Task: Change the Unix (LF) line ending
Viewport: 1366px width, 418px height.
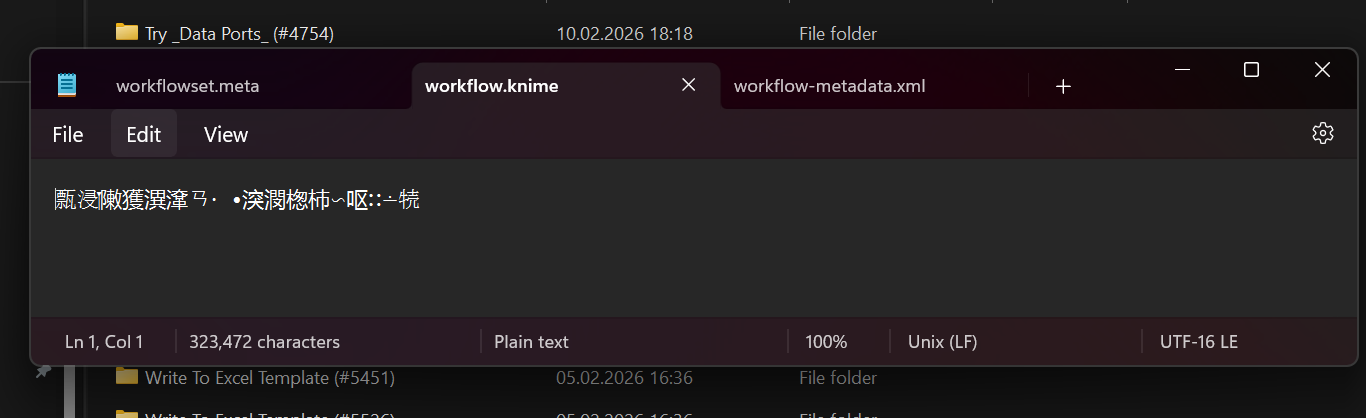Action: point(942,342)
